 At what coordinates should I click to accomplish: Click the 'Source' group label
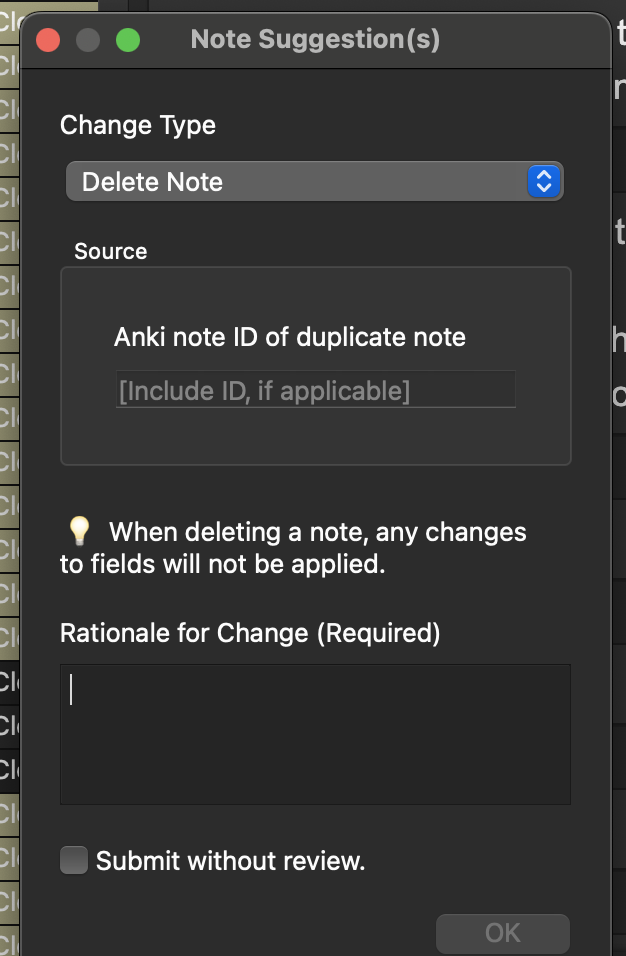tap(110, 251)
